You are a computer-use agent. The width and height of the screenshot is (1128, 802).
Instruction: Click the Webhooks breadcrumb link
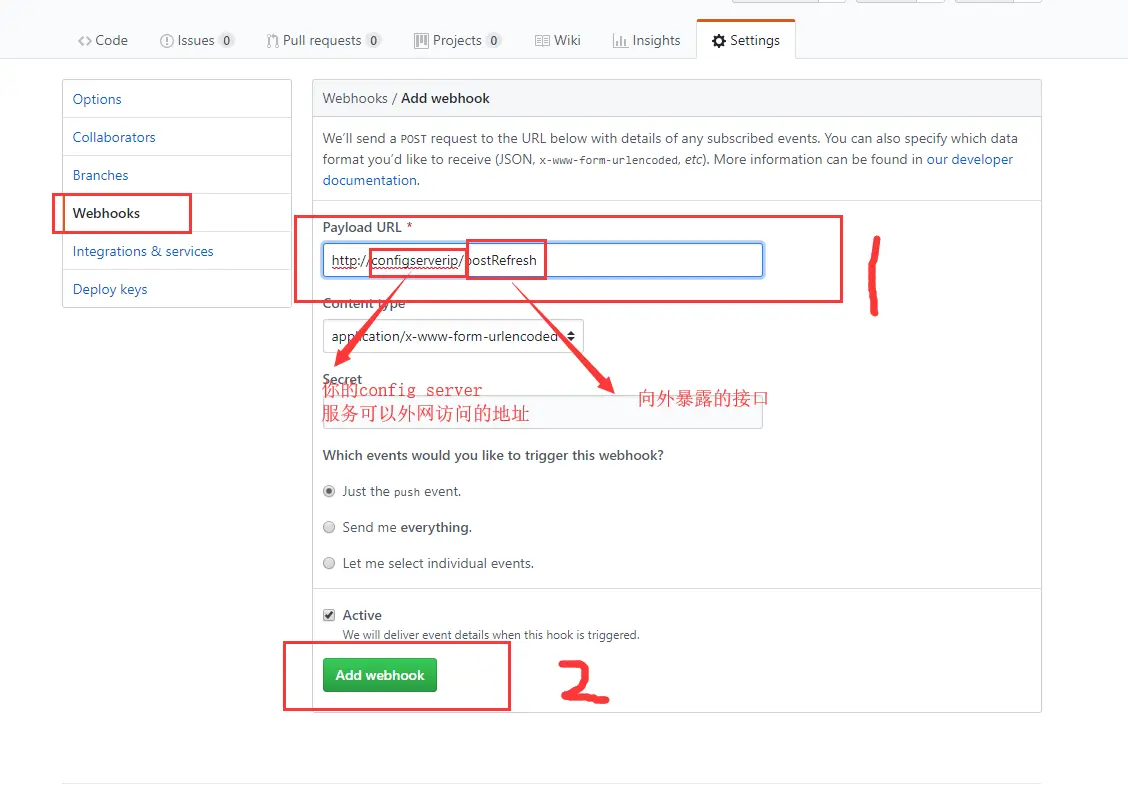(x=355, y=99)
